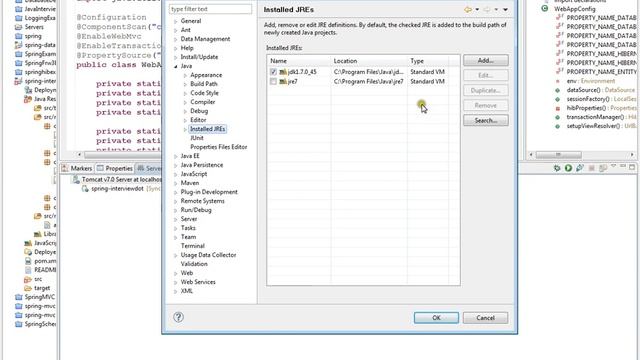640x360 pixels.
Task: Expand the Installed JREs node
Action: (x=185, y=129)
